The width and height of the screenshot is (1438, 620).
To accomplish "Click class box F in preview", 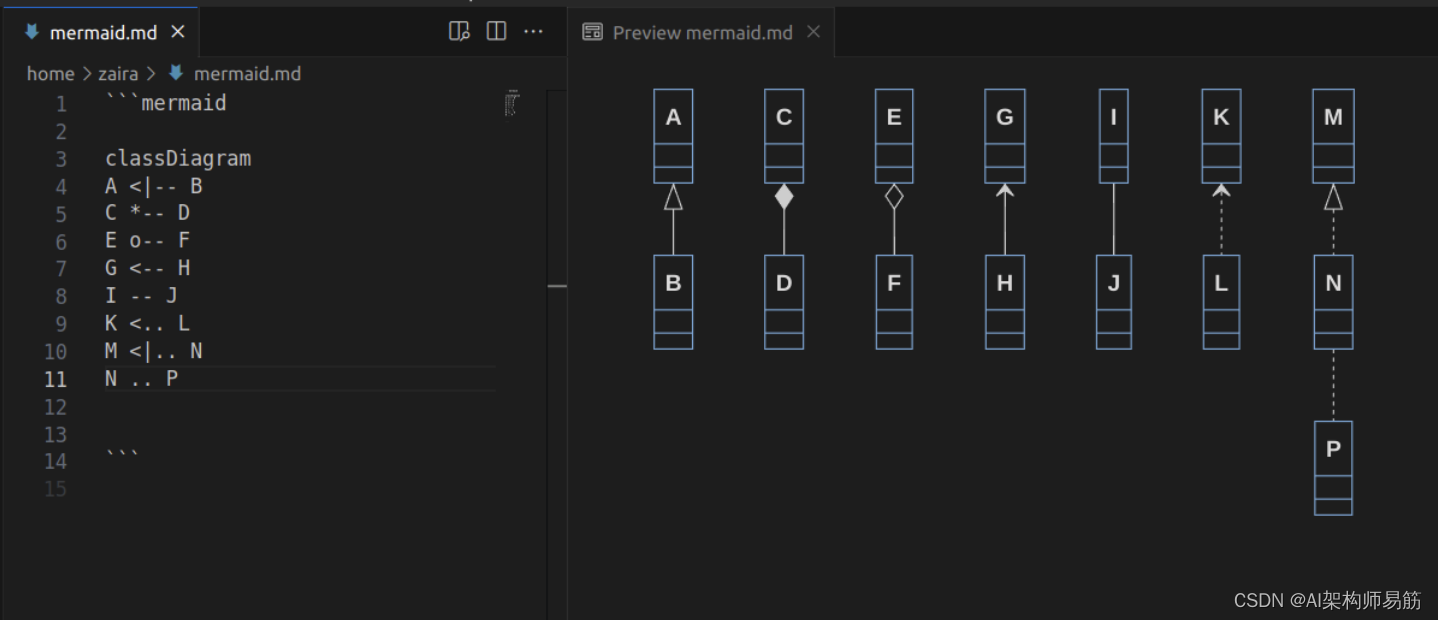I will pos(894,302).
